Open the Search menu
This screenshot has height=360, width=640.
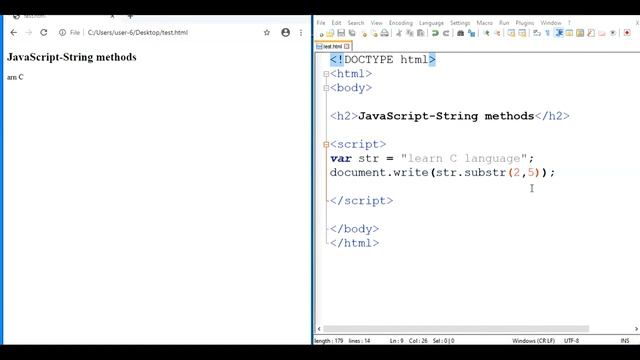(x=356, y=23)
